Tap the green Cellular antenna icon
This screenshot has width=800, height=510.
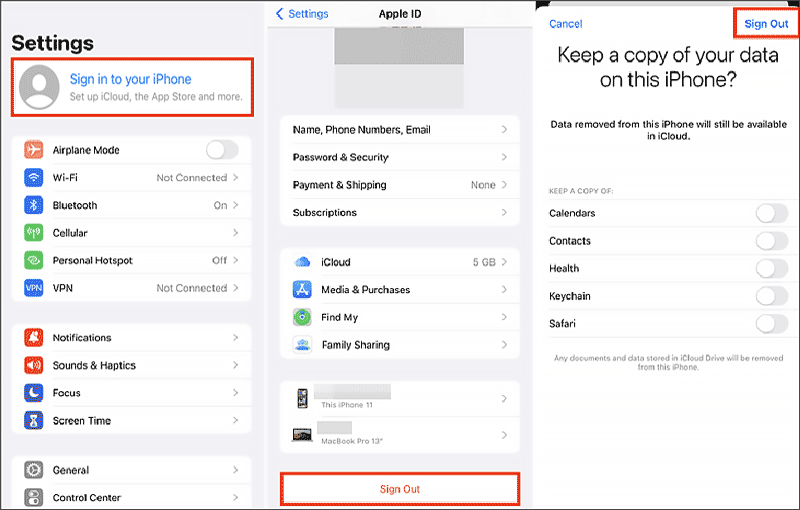(x=34, y=233)
